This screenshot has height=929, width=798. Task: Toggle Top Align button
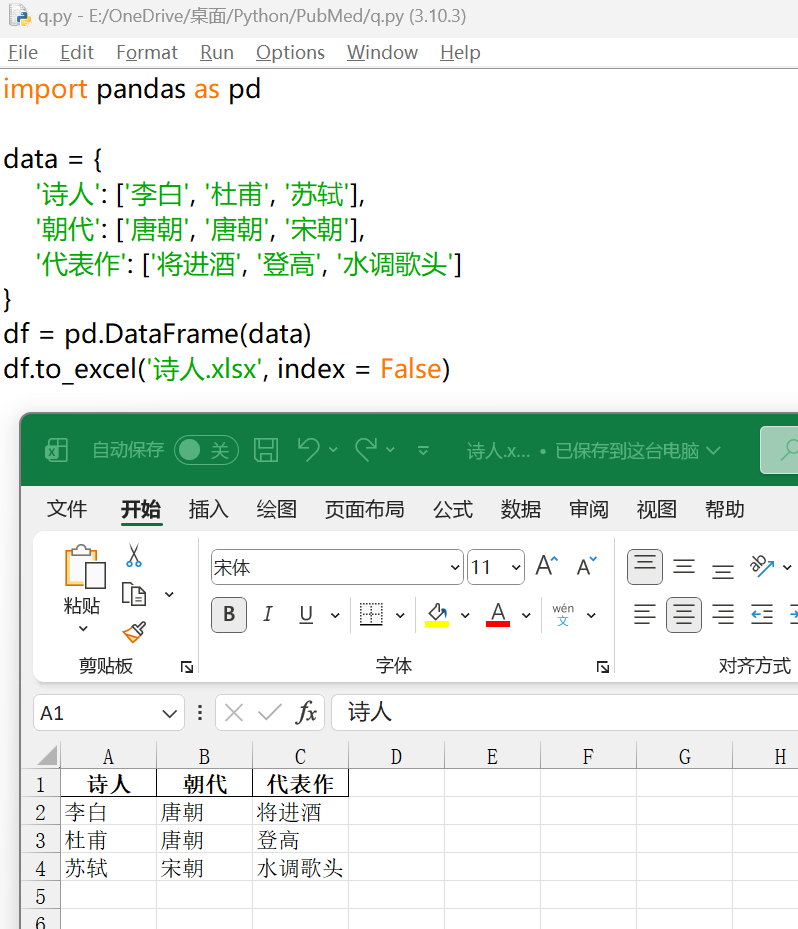(645, 567)
